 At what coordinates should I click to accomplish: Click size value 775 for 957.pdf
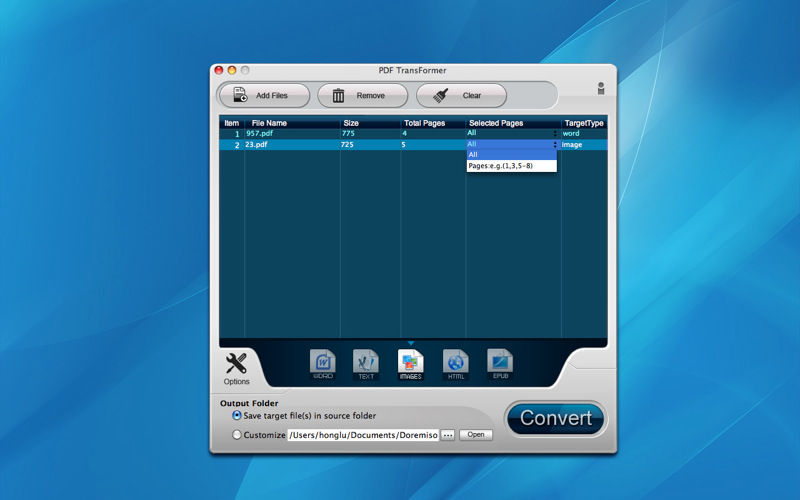tap(348, 133)
